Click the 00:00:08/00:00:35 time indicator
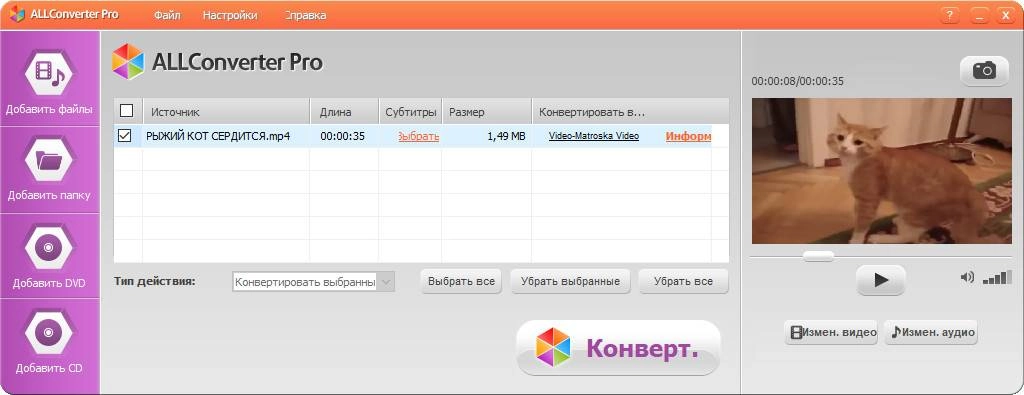Image resolution: width=1024 pixels, height=395 pixels. click(x=797, y=82)
